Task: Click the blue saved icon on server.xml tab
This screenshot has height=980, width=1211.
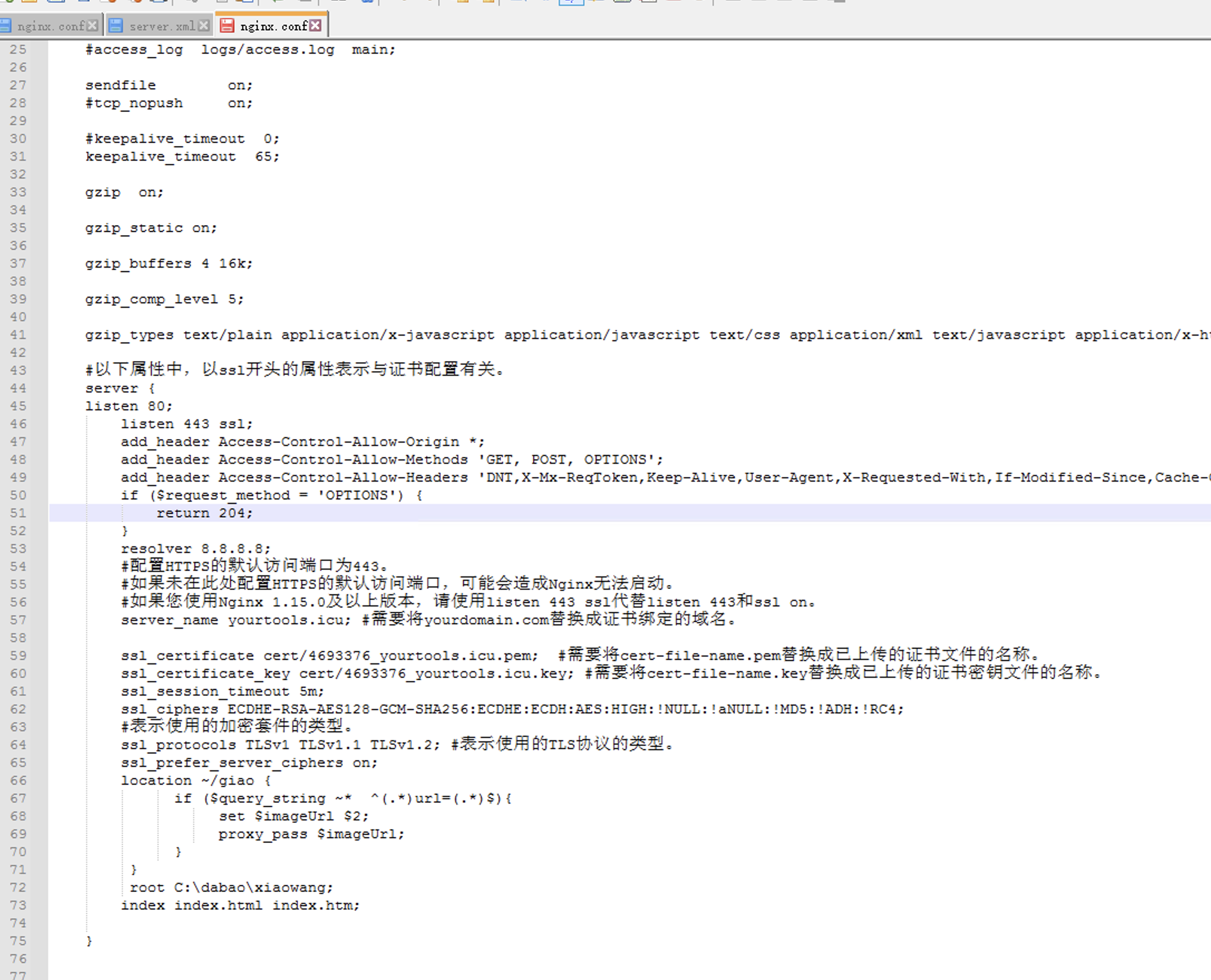Action: tap(116, 26)
